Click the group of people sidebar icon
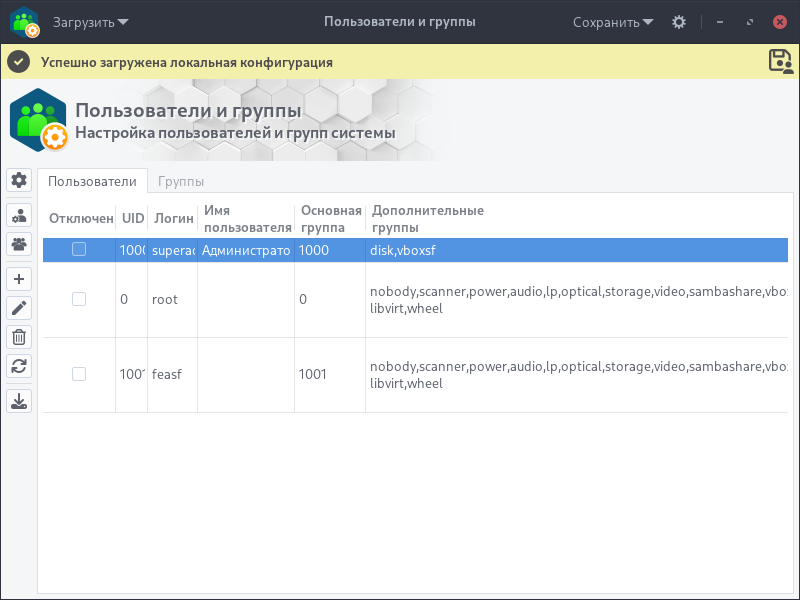This screenshot has height=600, width=800. click(19, 243)
